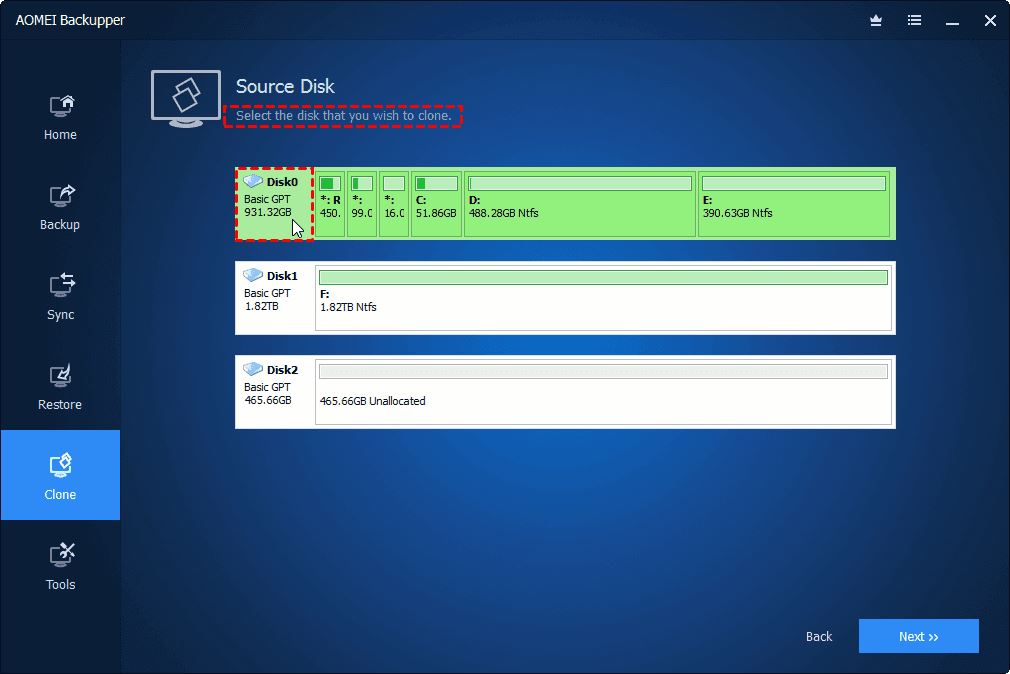Click the F: 1.82TB Ntfs partition
The image size is (1010, 674).
603,298
